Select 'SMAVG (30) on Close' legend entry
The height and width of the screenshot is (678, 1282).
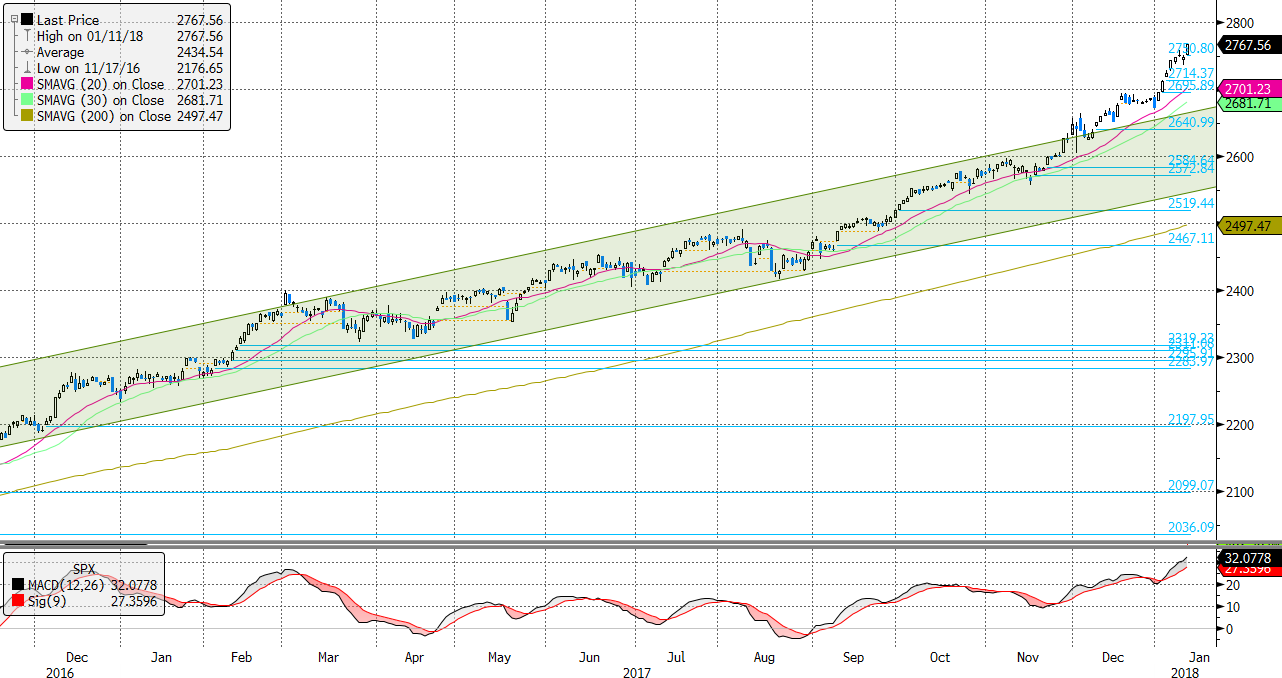click(x=100, y=100)
